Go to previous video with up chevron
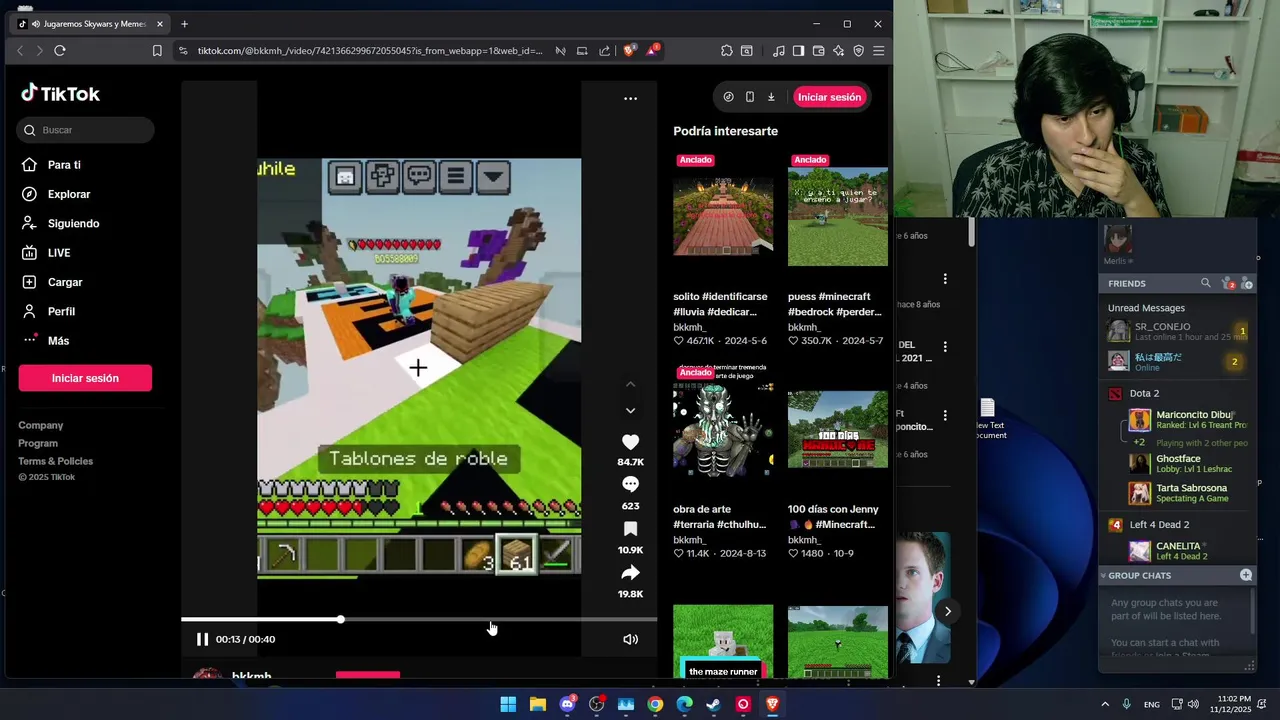The width and height of the screenshot is (1280, 720). point(630,384)
